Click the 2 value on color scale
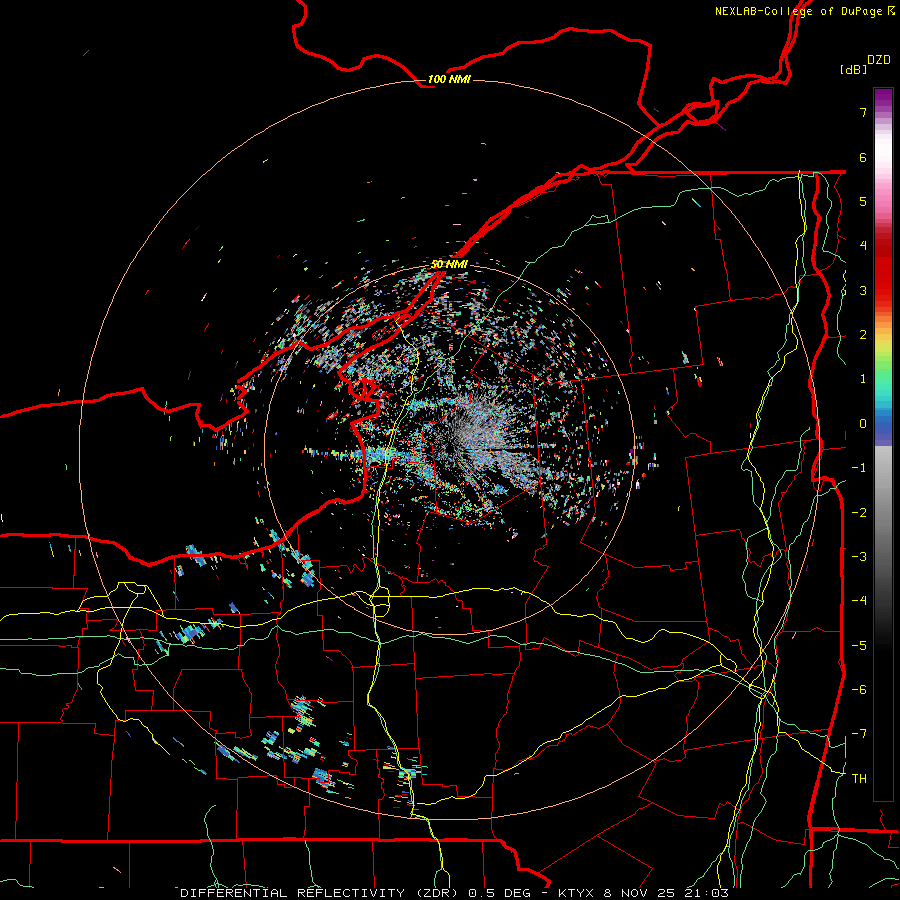 pyautogui.click(x=863, y=335)
